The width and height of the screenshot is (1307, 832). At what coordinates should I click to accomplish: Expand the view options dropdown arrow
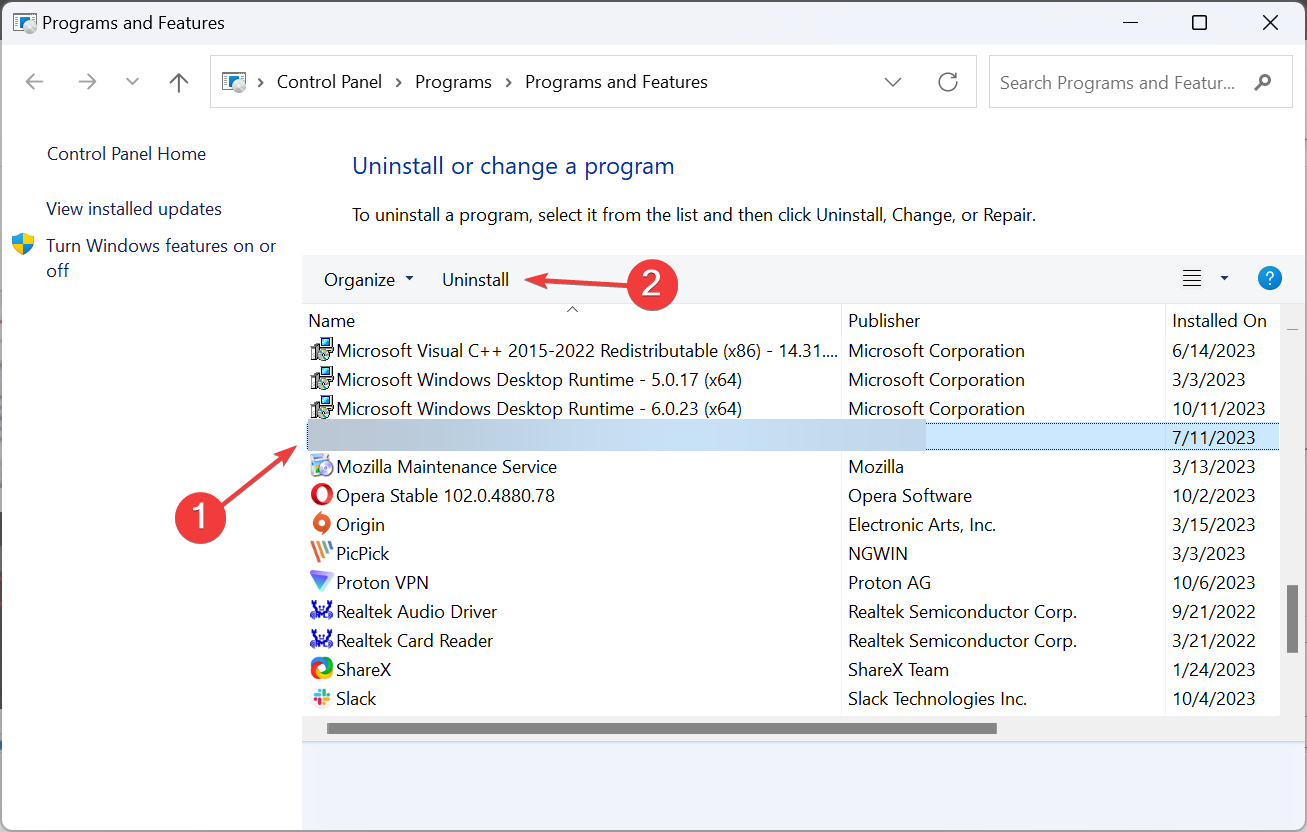[1224, 279]
